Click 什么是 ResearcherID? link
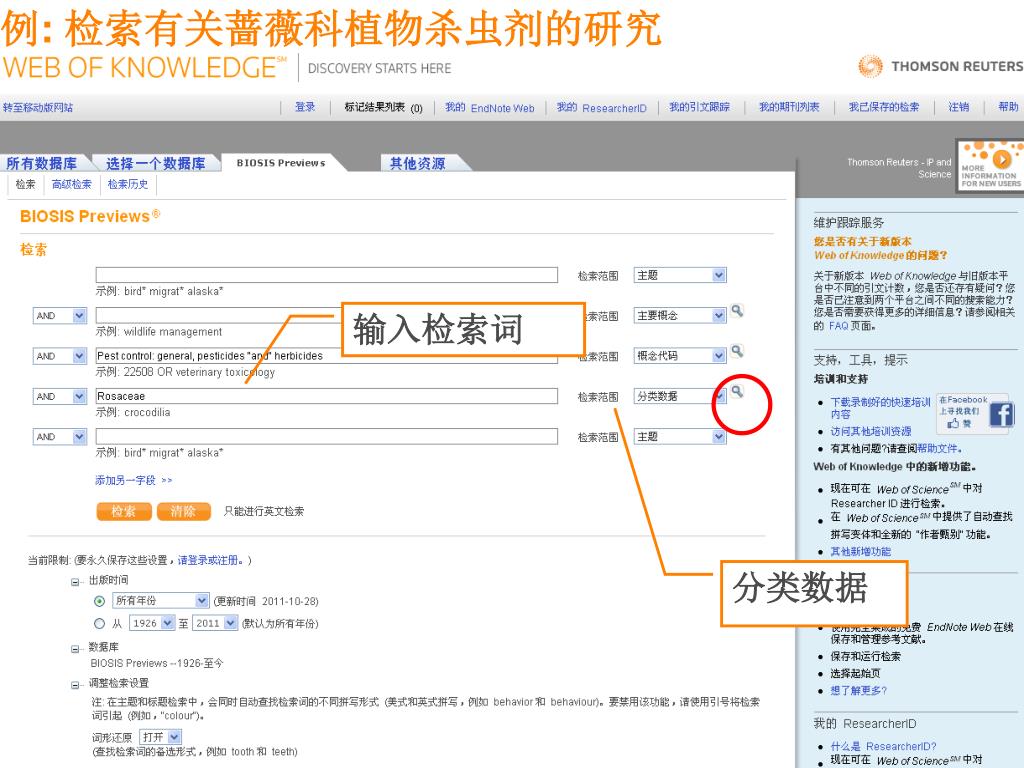The height and width of the screenshot is (768, 1024). tap(884, 746)
